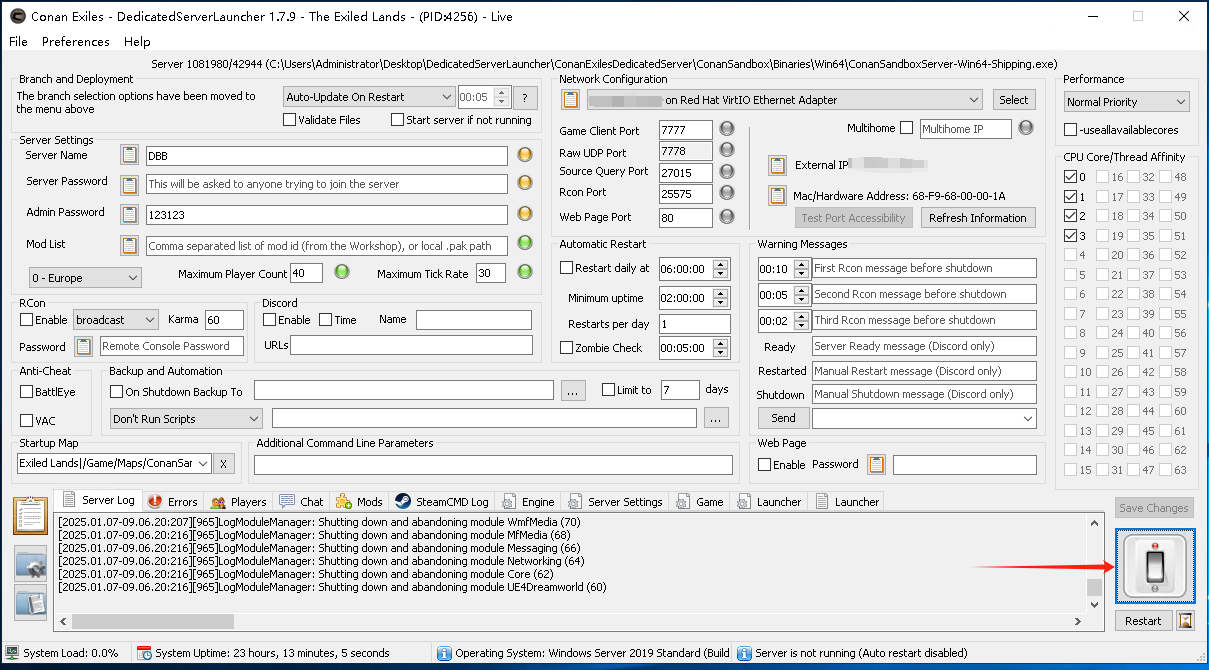The width and height of the screenshot is (1209, 670).
Task: Open the Help menu
Action: pos(137,42)
